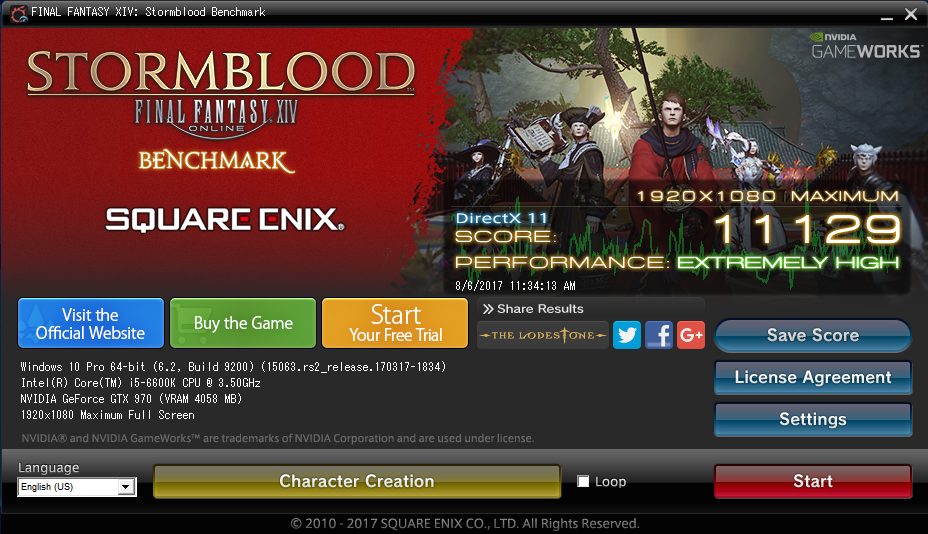The image size is (928, 534).
Task: Start the benchmark with red Start button
Action: 813,481
